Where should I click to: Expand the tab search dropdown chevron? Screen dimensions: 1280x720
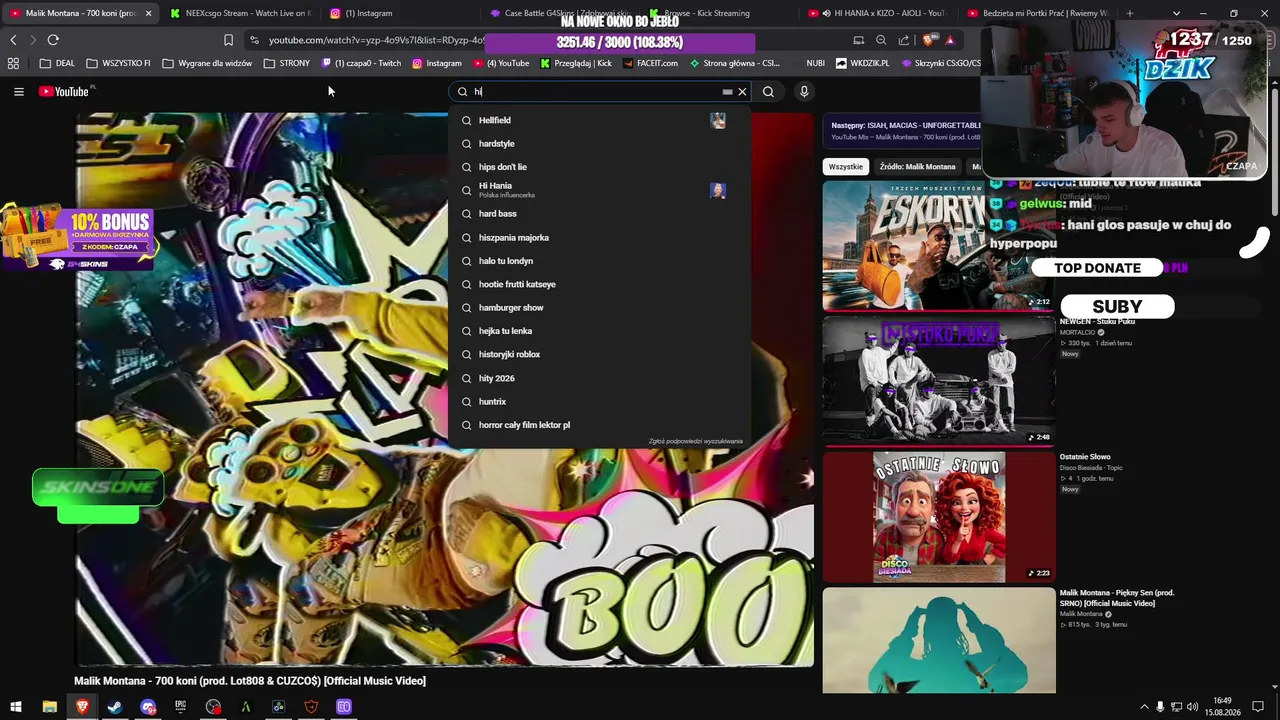1176,13
